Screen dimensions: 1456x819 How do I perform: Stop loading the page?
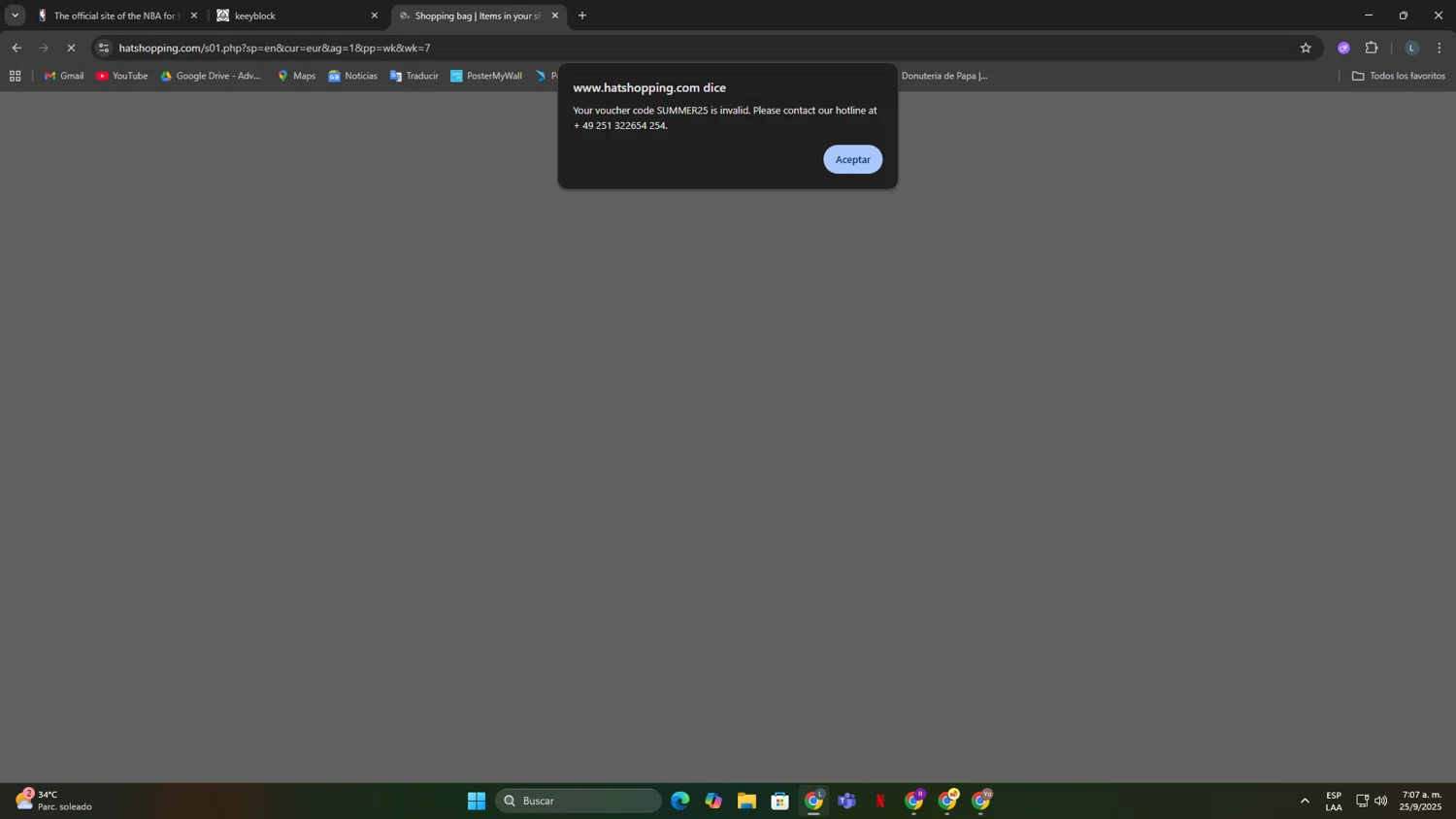pos(71,48)
